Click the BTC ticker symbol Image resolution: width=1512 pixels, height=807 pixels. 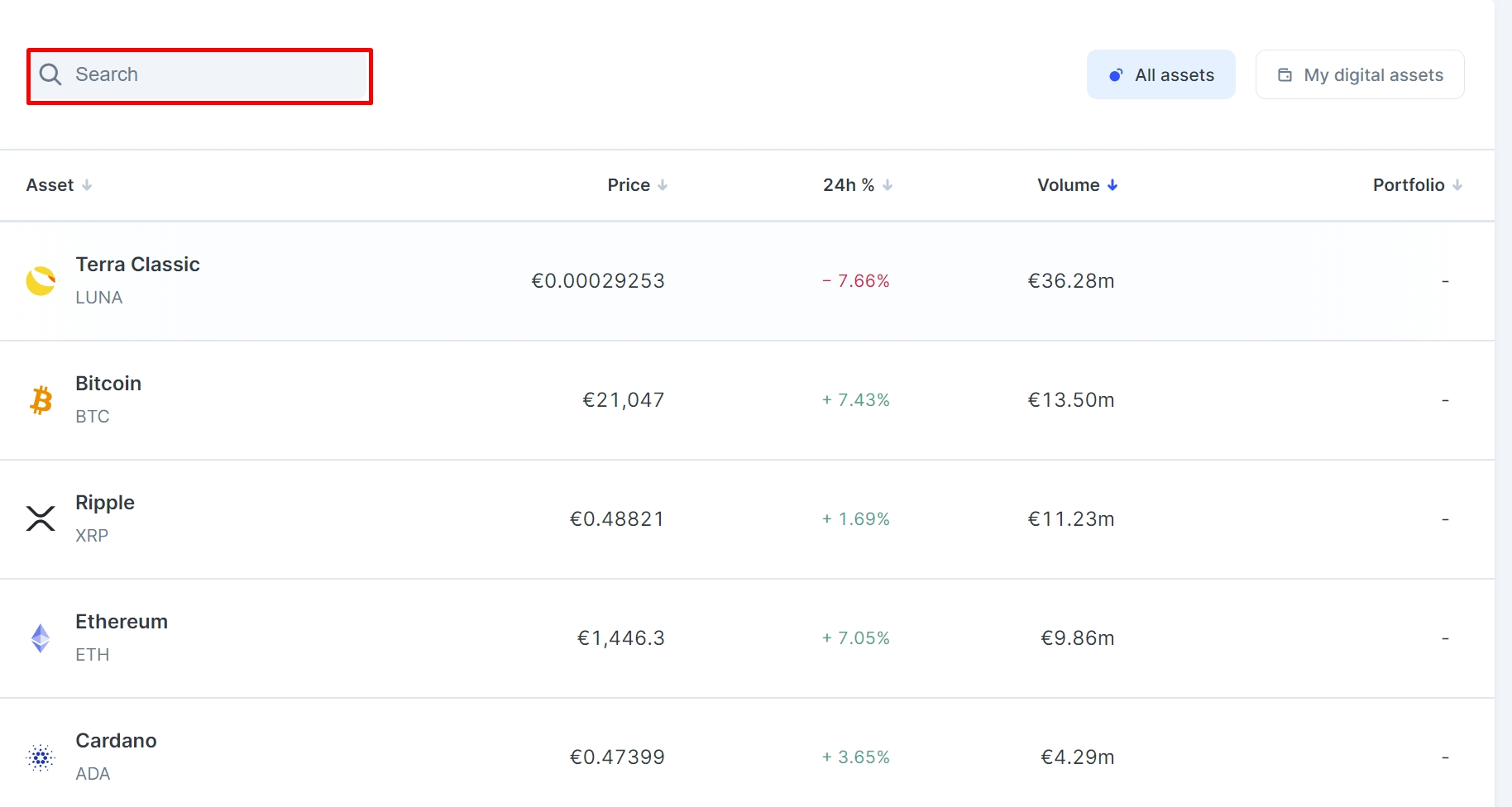93,417
